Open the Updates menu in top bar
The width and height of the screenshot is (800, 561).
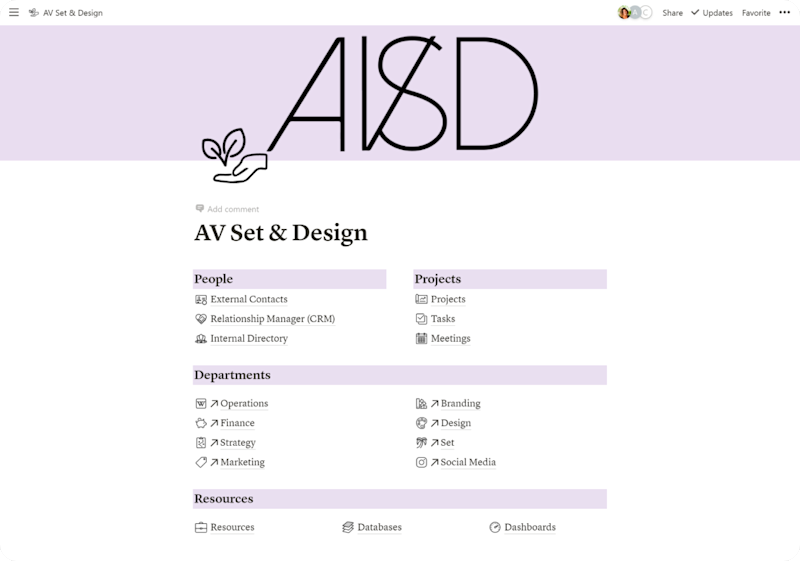pos(712,13)
